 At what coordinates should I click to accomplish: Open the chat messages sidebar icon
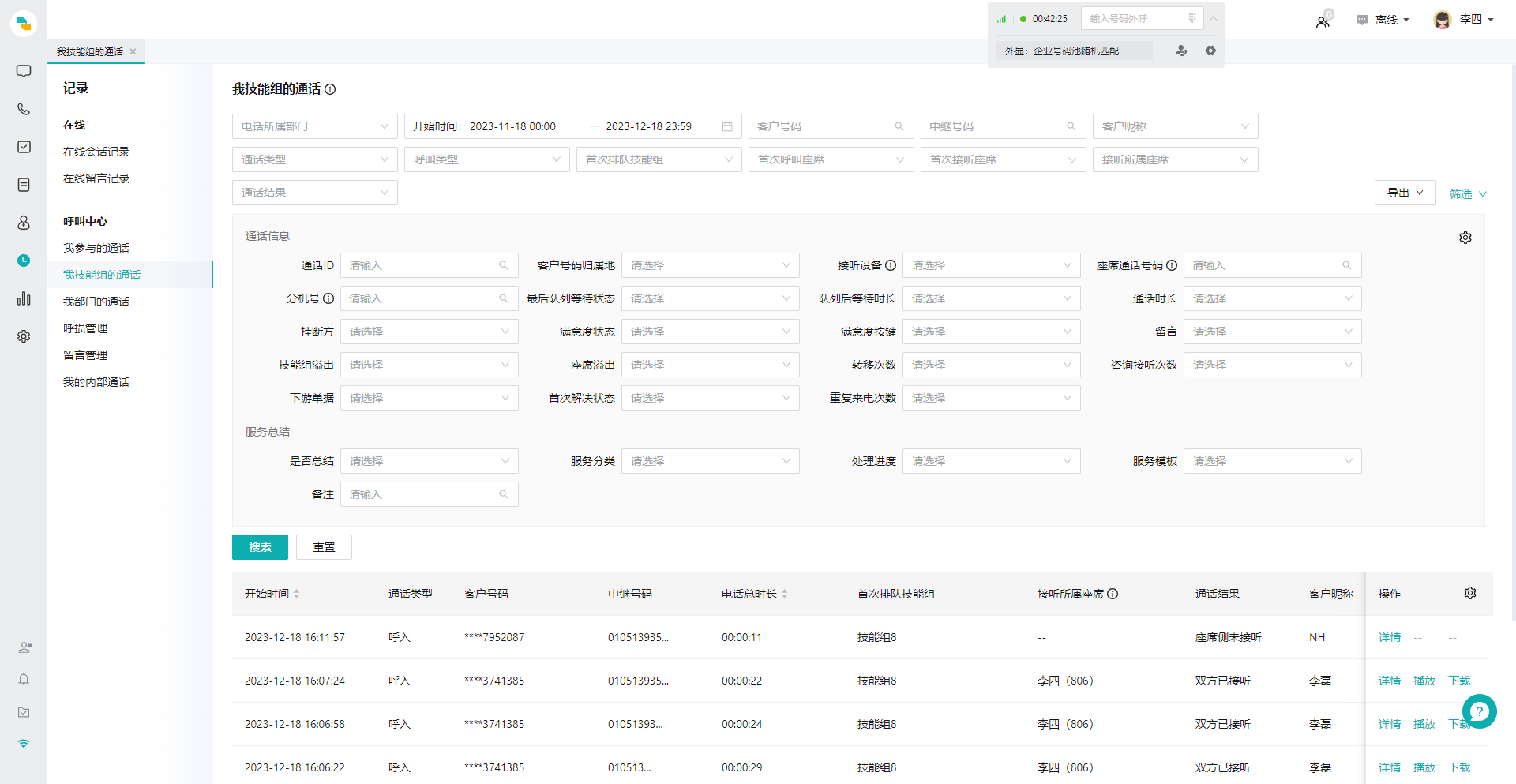pyautogui.click(x=24, y=71)
